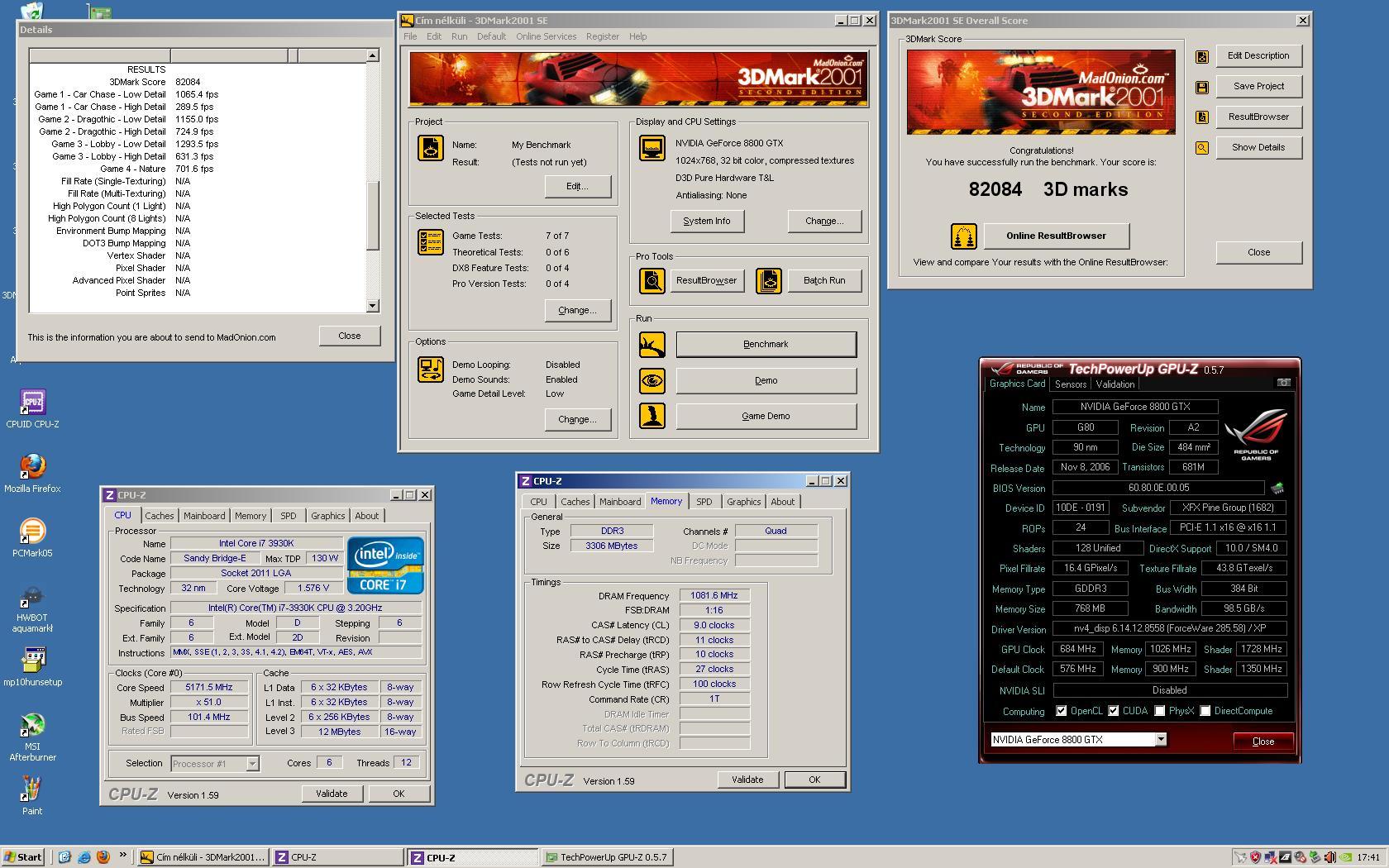This screenshot has height=868, width=1389.
Task: Switch to SPD tab in CPU-Z Memory window
Action: [704, 502]
